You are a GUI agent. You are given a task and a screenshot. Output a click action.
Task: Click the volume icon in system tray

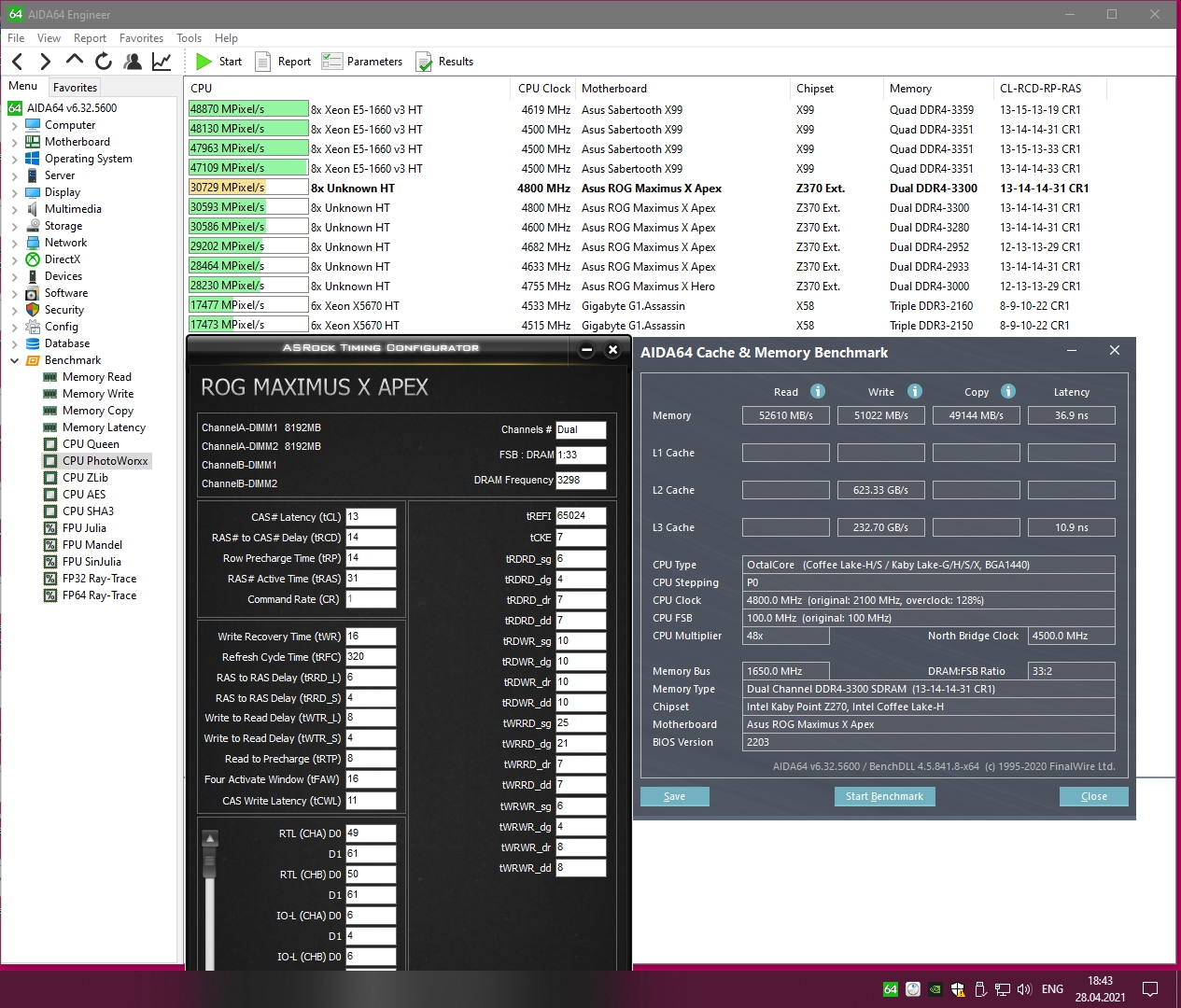click(x=1024, y=989)
